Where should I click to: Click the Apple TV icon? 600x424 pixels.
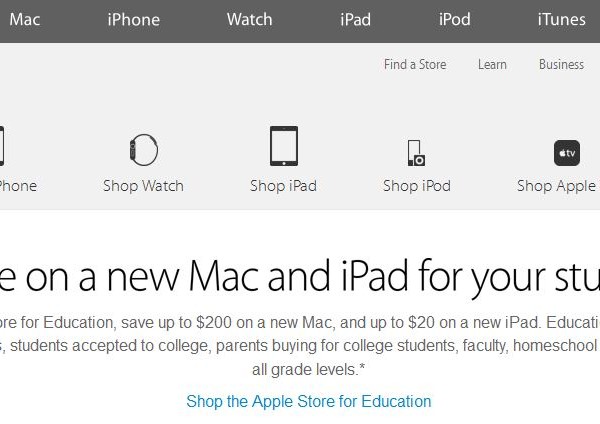[x=567, y=153]
